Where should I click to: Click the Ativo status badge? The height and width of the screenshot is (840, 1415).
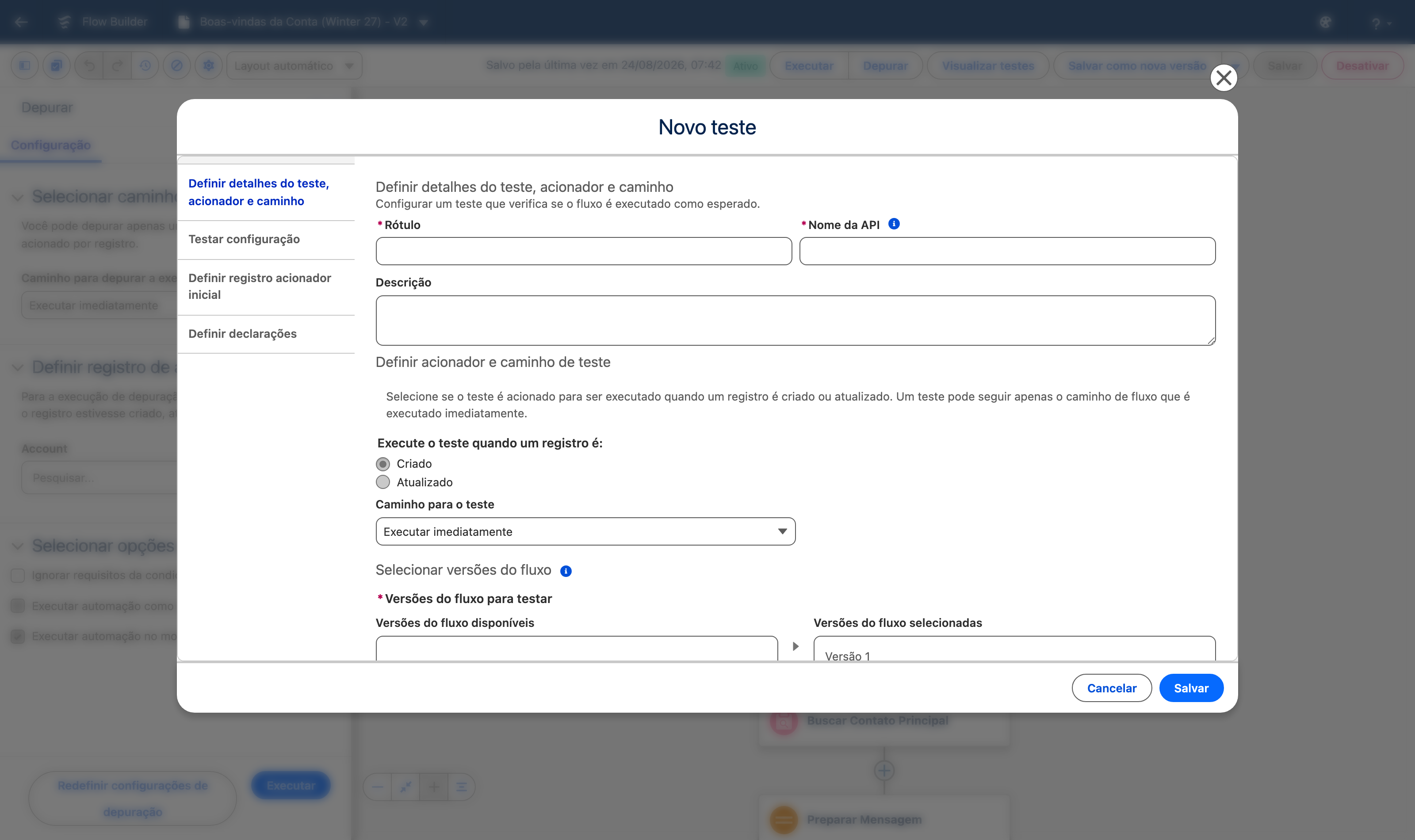[x=746, y=66]
